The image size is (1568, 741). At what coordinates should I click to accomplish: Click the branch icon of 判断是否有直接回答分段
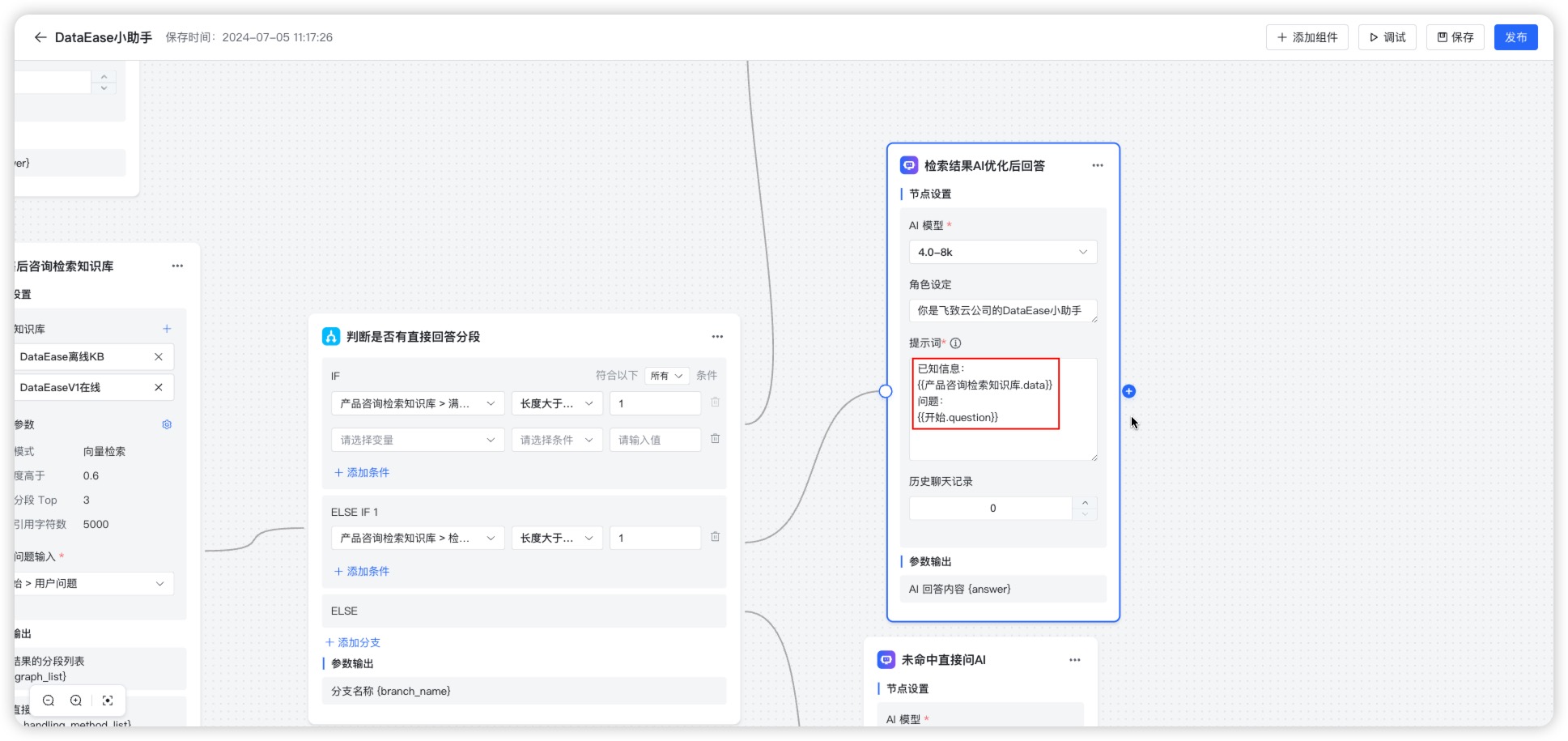pyautogui.click(x=330, y=336)
